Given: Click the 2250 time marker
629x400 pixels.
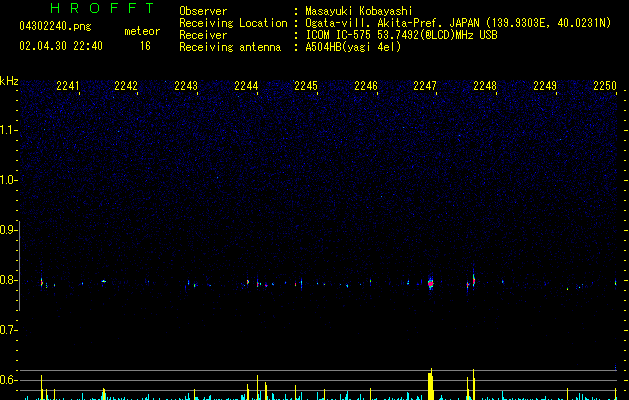Looking at the screenshot, I should [605, 86].
